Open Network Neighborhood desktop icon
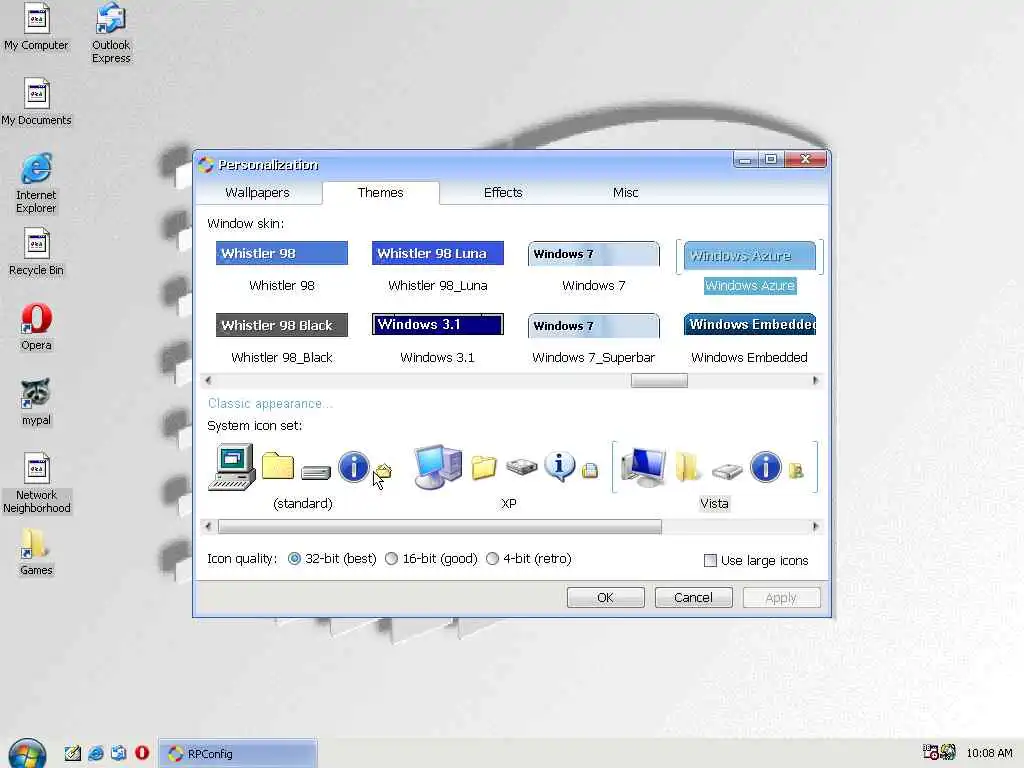Screen dimensions: 1024x768 coord(37,483)
